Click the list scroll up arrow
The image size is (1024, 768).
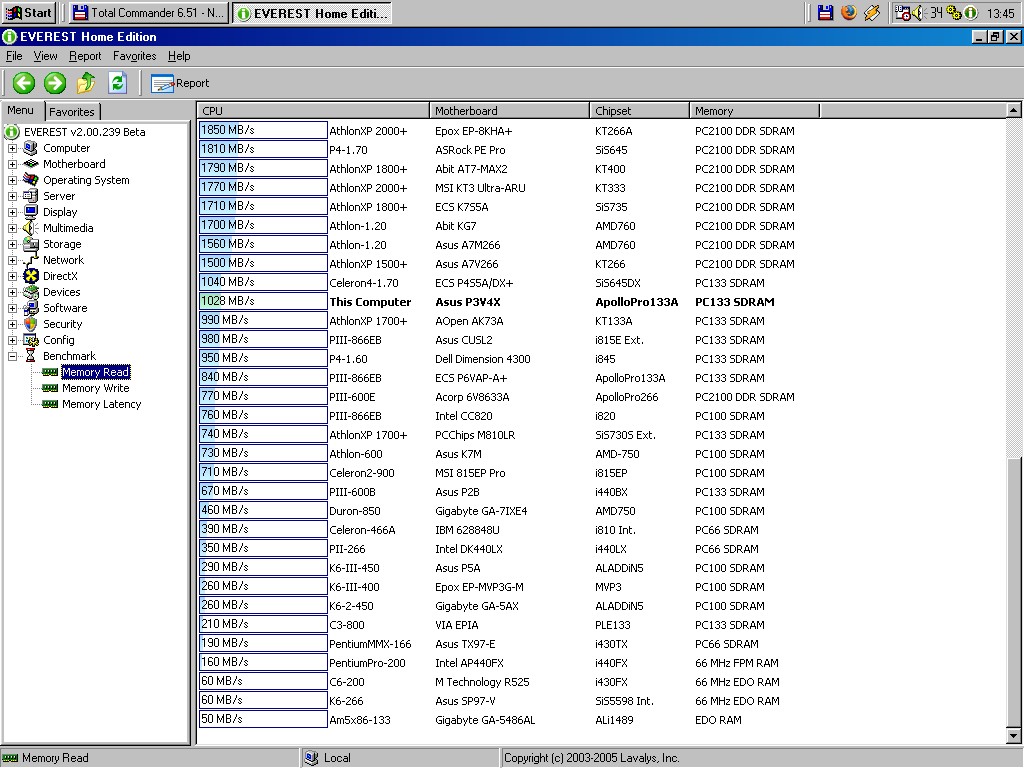pyautogui.click(x=1014, y=110)
